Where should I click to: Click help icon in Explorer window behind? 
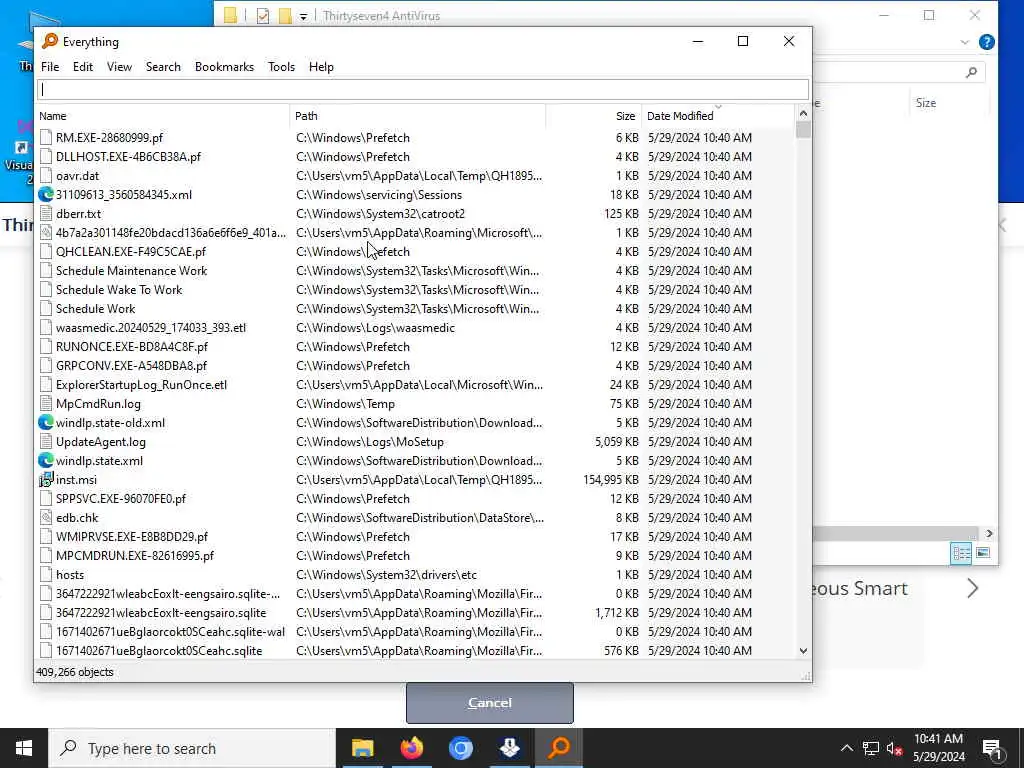(987, 42)
